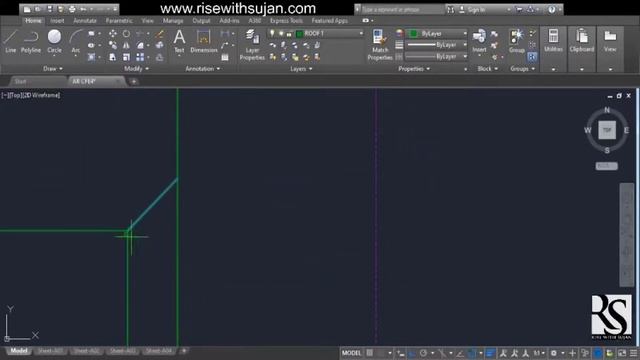Click the Plot printer icon in quick access
Viewport: 640px width, 360px height.
[x=72, y=9]
